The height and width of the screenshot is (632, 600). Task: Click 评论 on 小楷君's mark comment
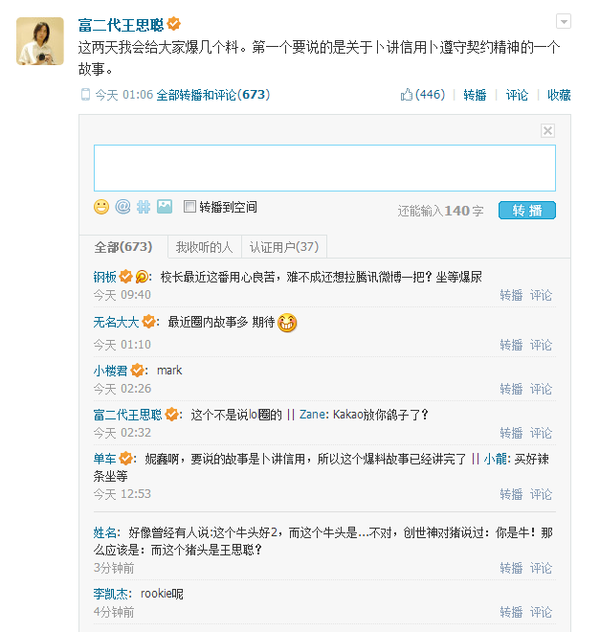(541, 388)
